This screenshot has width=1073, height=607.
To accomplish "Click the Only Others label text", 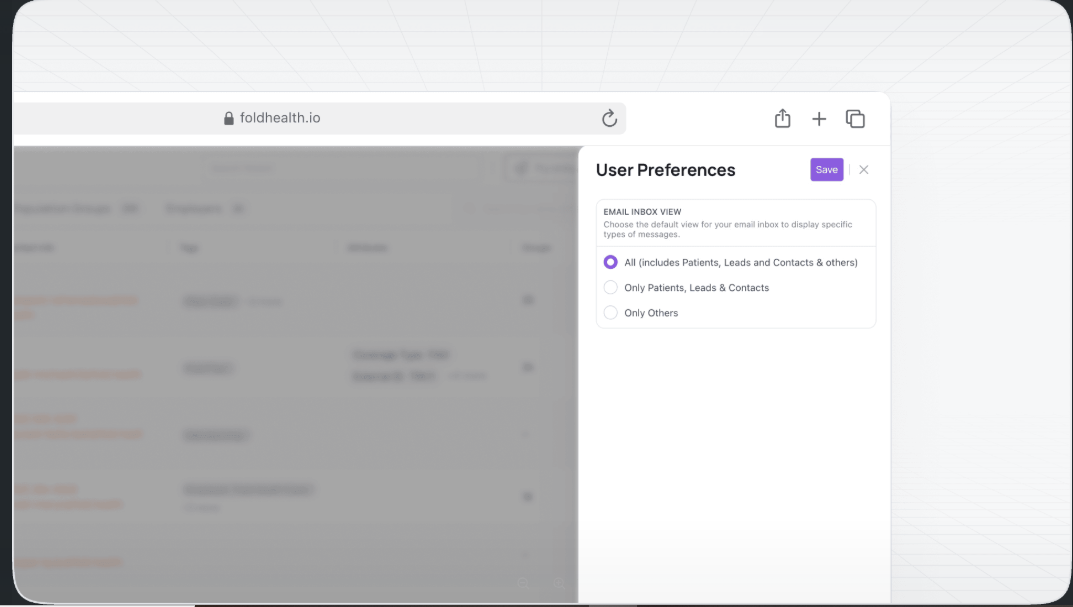I will pos(651,313).
